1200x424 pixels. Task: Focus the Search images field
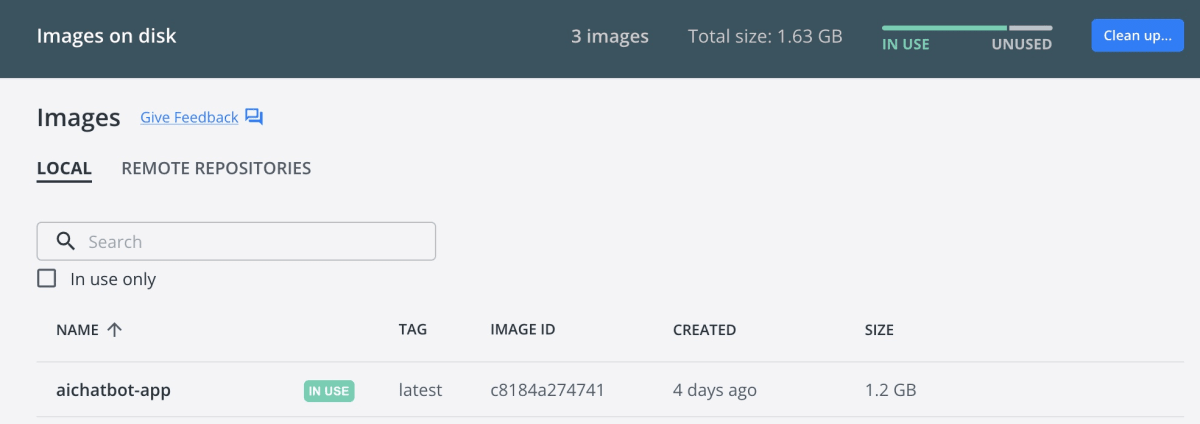point(236,241)
